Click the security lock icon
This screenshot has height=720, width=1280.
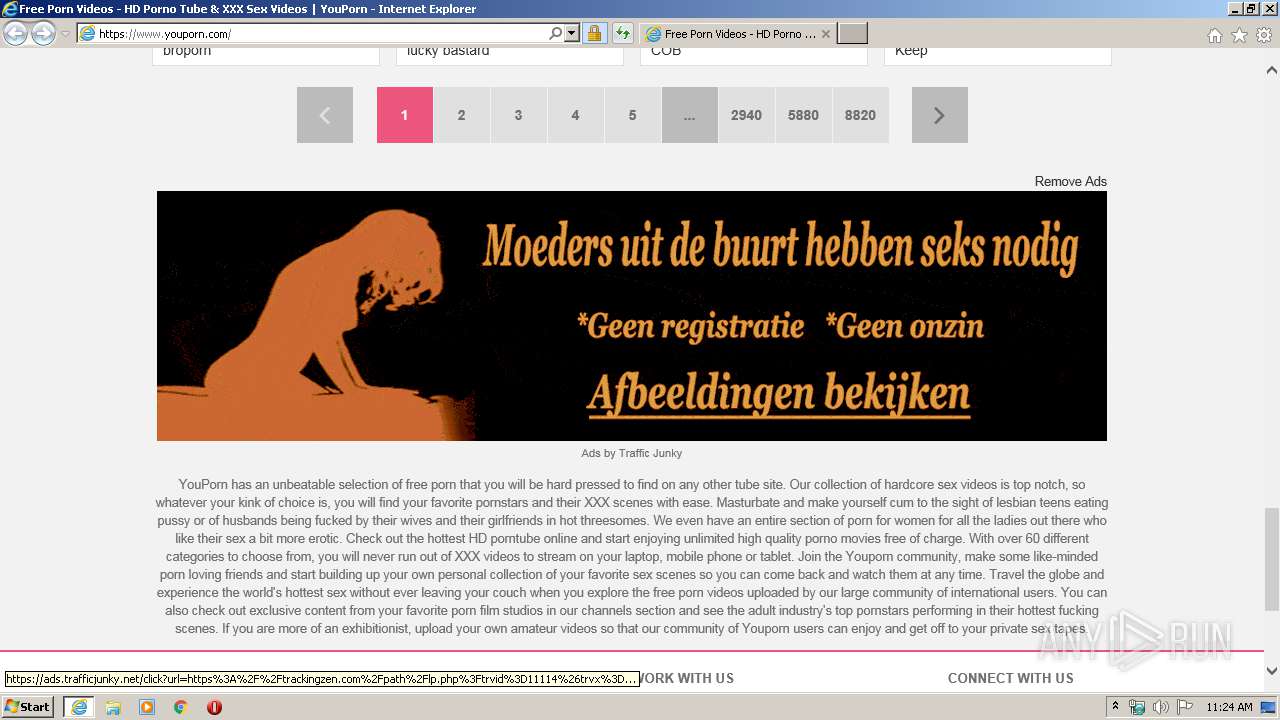pos(594,34)
